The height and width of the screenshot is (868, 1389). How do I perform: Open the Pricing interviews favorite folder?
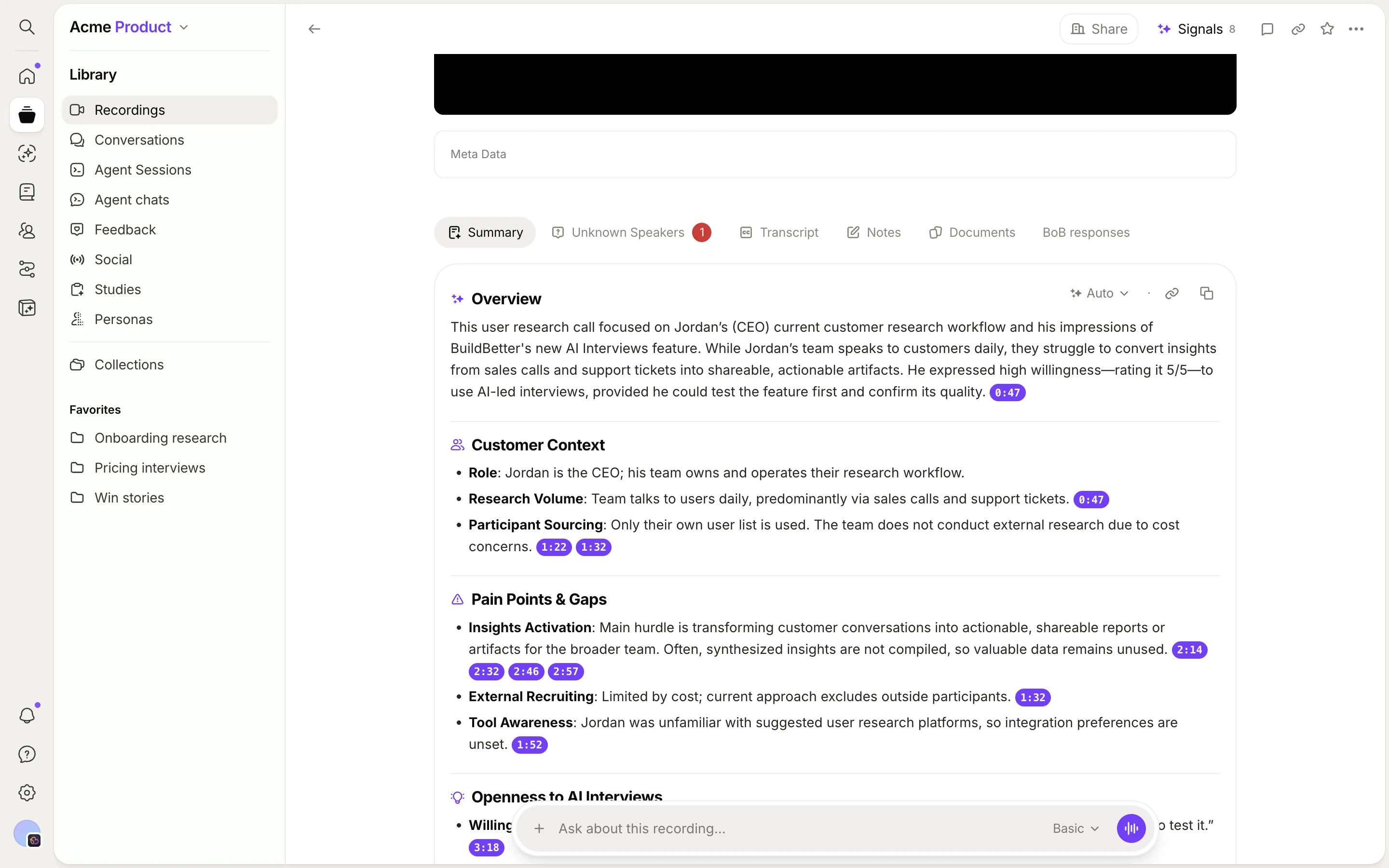pos(169,467)
